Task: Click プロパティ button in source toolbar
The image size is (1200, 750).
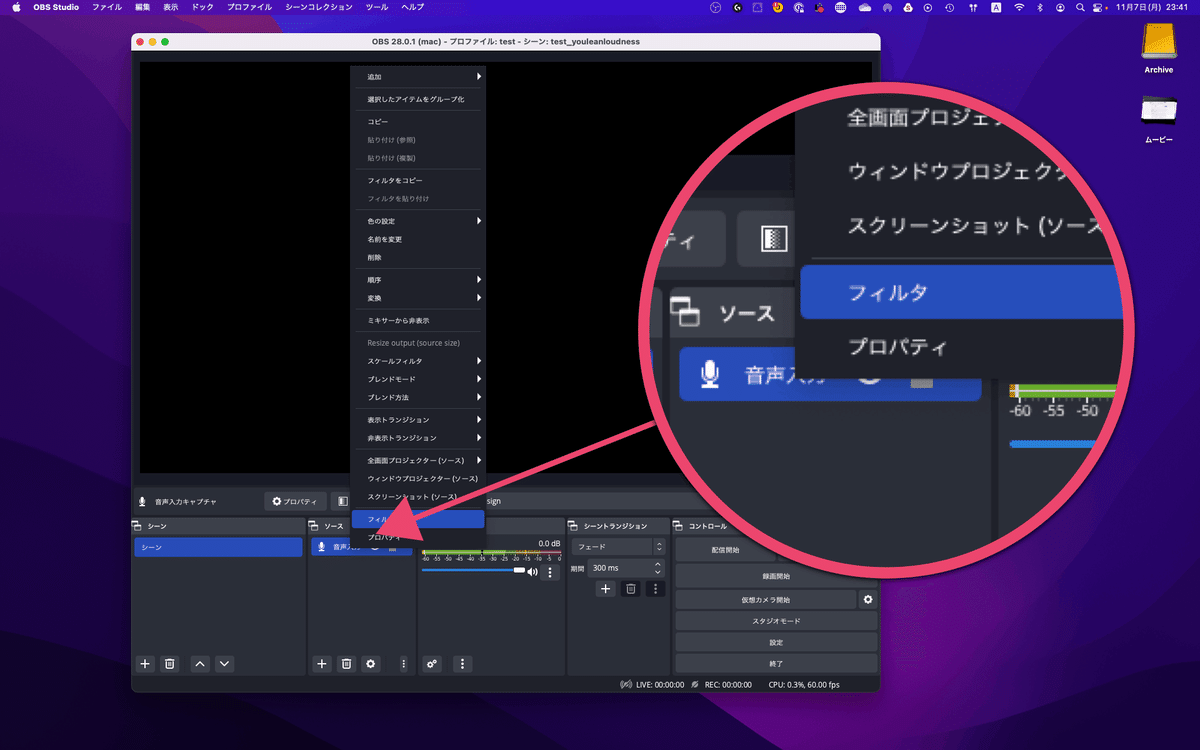Action: [x=294, y=501]
